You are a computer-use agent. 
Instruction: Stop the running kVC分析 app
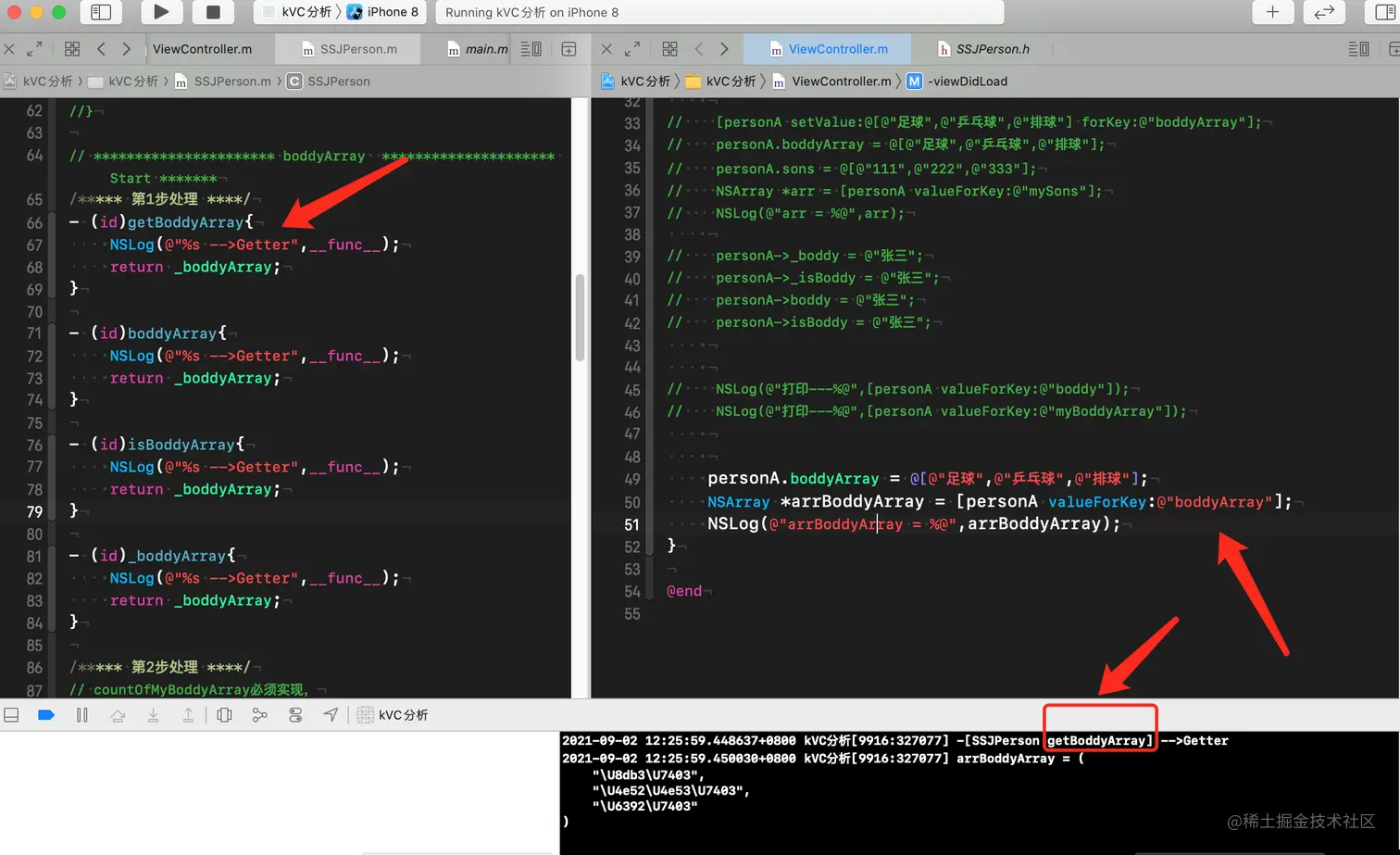click(x=213, y=12)
